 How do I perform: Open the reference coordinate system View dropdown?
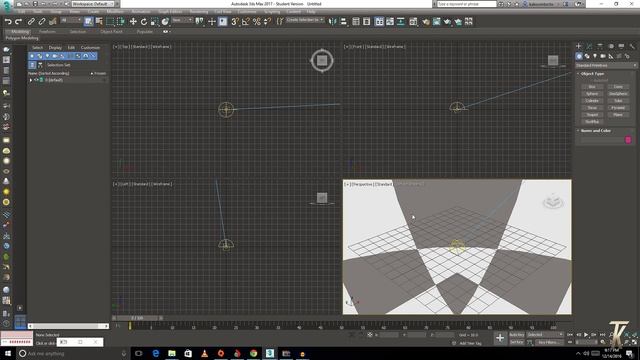tap(182, 20)
